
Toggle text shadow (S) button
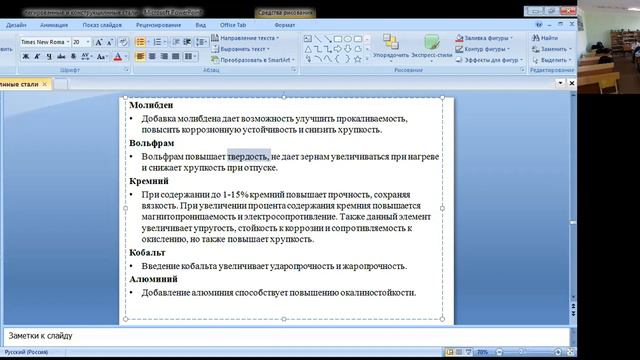pyautogui.click(x=73, y=56)
